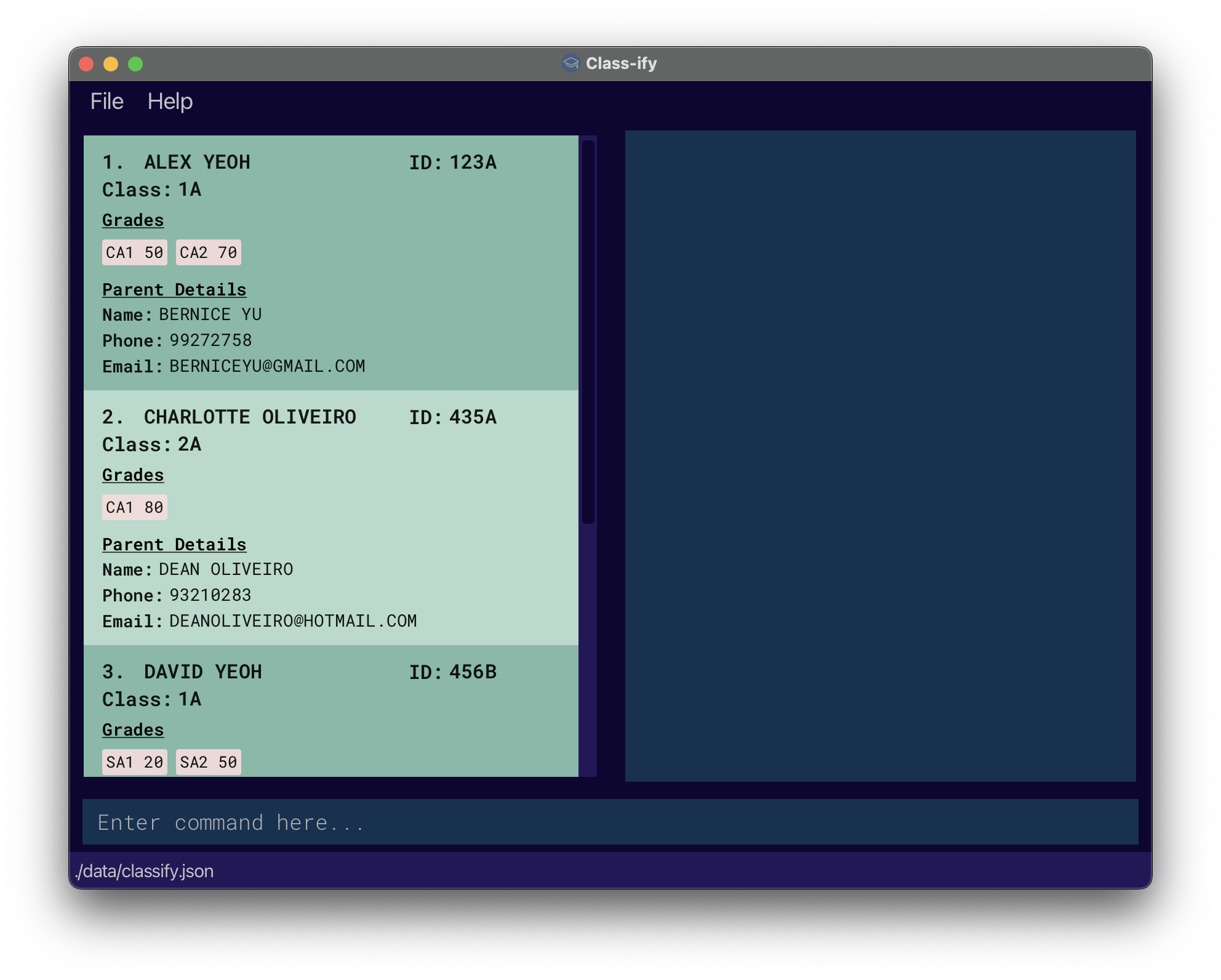Click Alex Yeoh's CA2 70 grade tag
The height and width of the screenshot is (980, 1221).
coord(208,252)
